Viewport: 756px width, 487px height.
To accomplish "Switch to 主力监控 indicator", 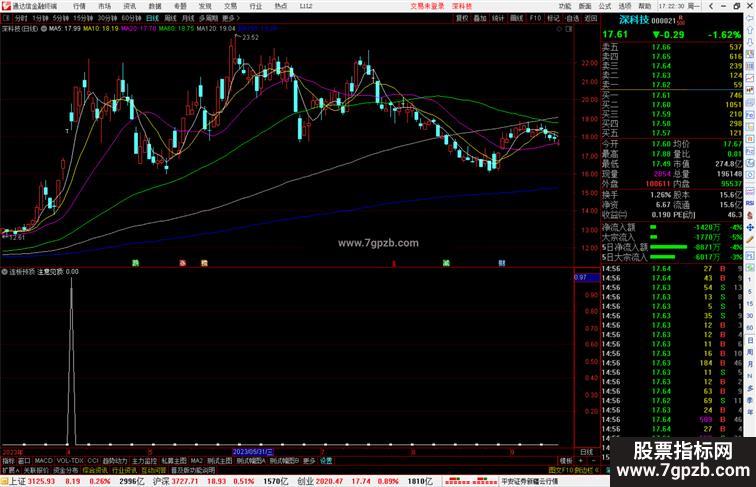I will [144, 461].
